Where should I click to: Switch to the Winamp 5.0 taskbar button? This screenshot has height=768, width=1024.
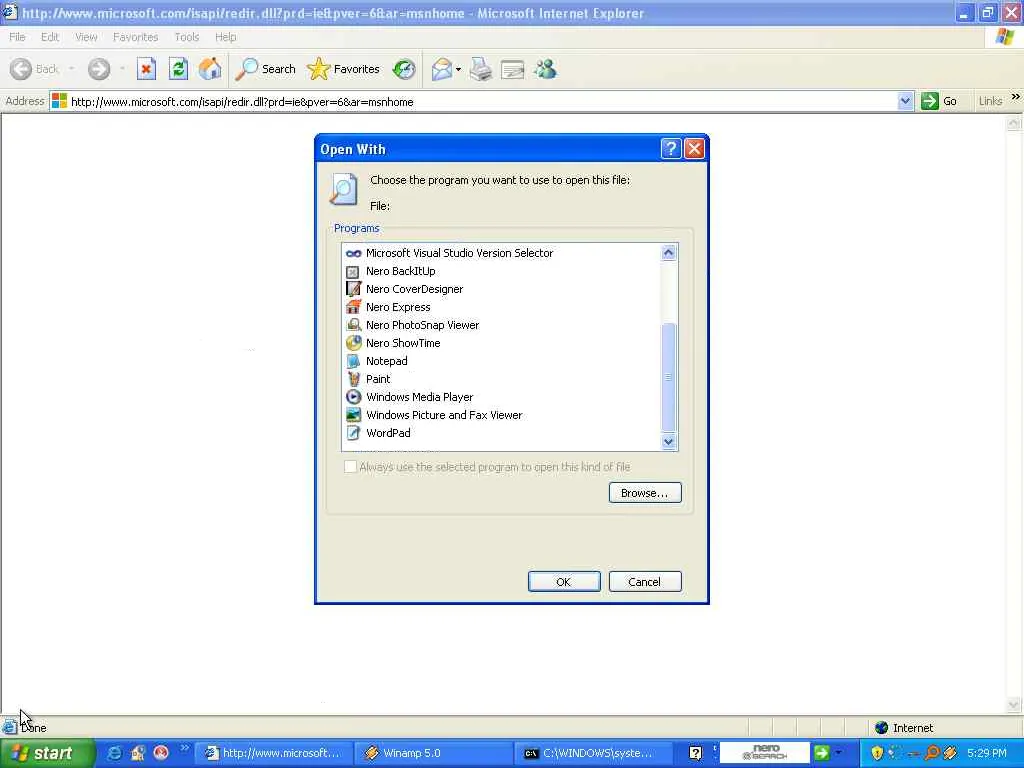click(x=433, y=753)
